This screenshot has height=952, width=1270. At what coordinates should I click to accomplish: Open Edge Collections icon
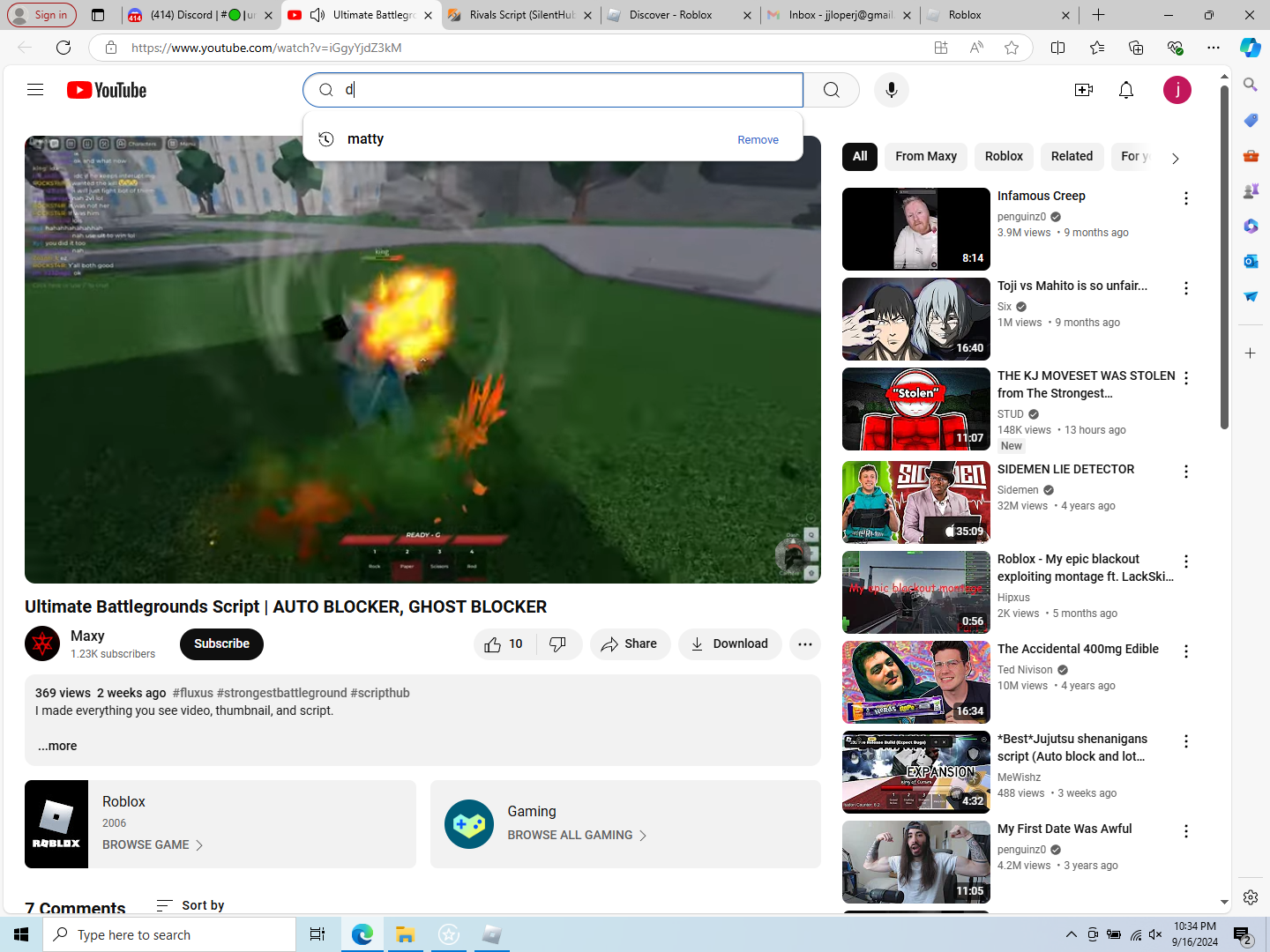pos(1136,48)
